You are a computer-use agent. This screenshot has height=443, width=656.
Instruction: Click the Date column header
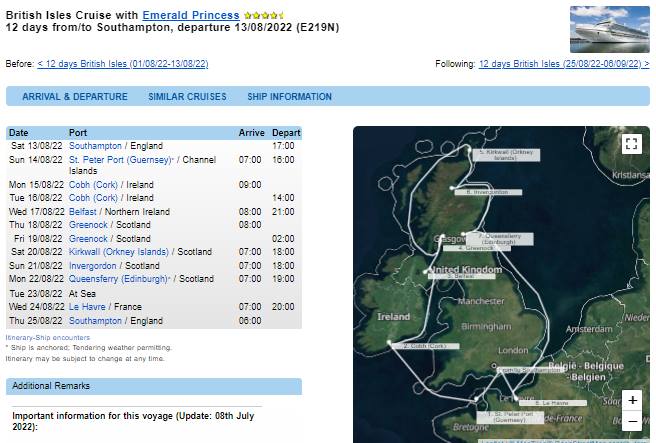point(18,133)
